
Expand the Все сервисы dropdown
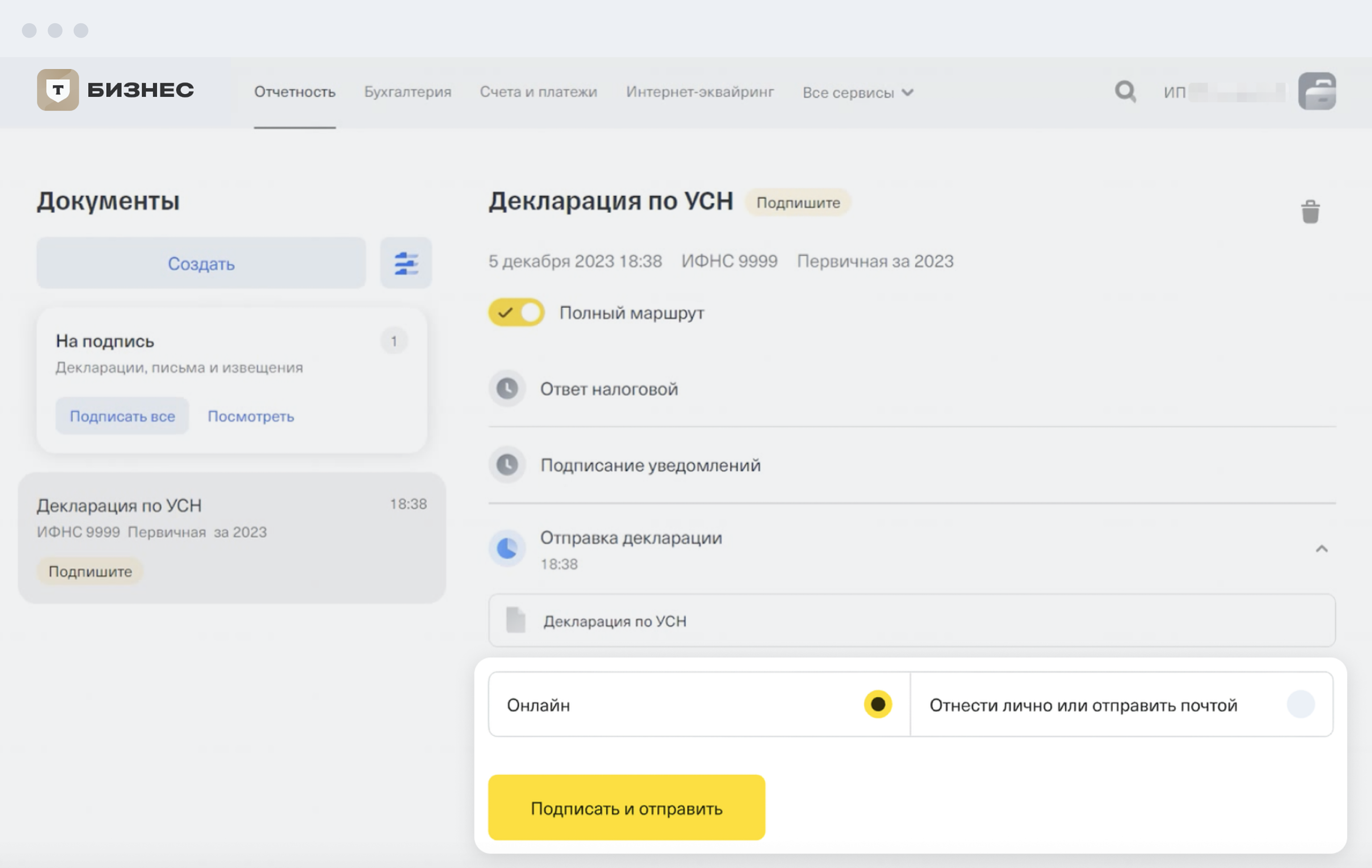click(x=857, y=93)
